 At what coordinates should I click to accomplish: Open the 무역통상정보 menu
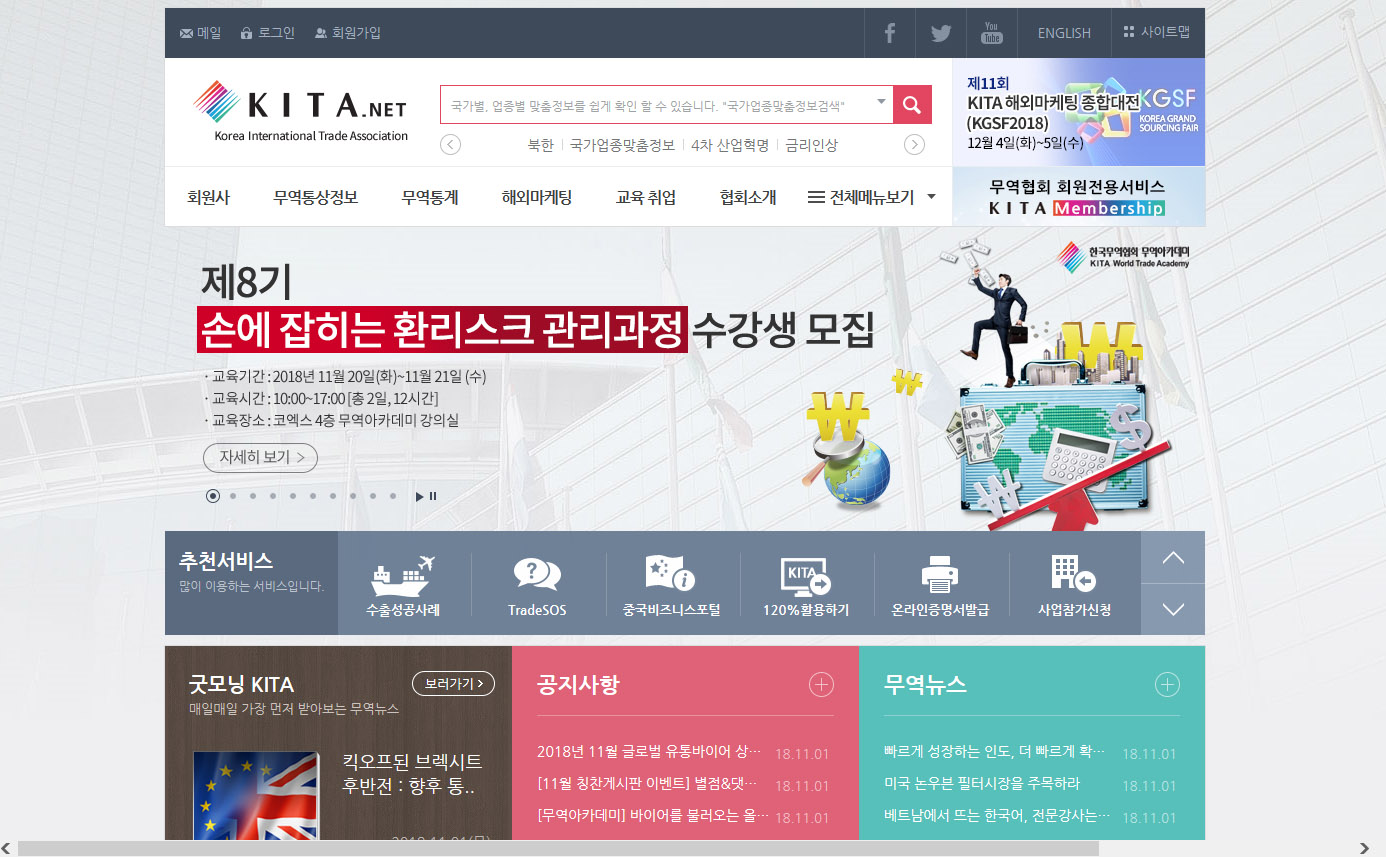click(x=315, y=197)
